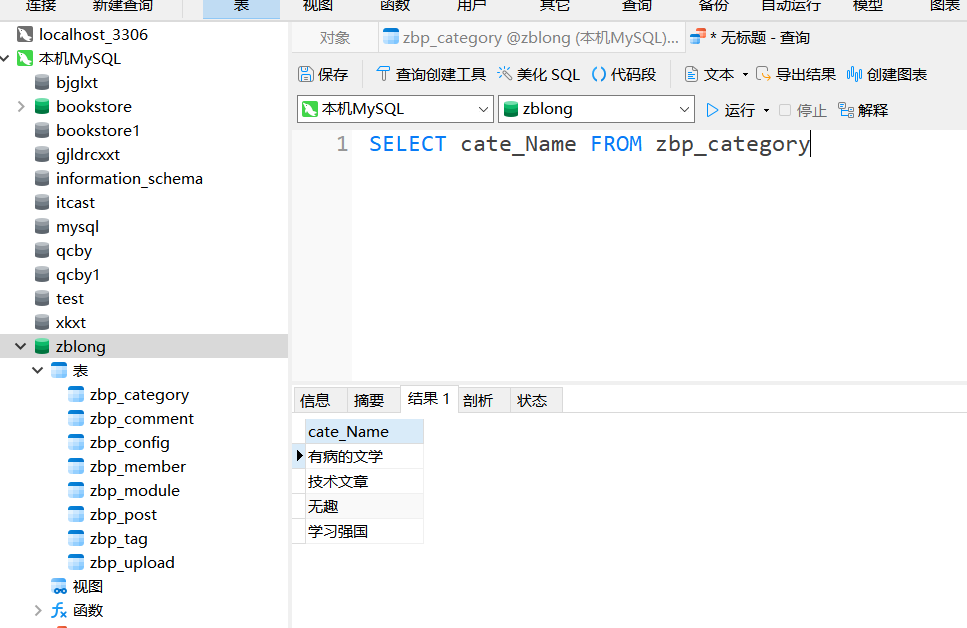Open the 结果 1 tab
The width and height of the screenshot is (967, 628).
pyautogui.click(x=429, y=399)
